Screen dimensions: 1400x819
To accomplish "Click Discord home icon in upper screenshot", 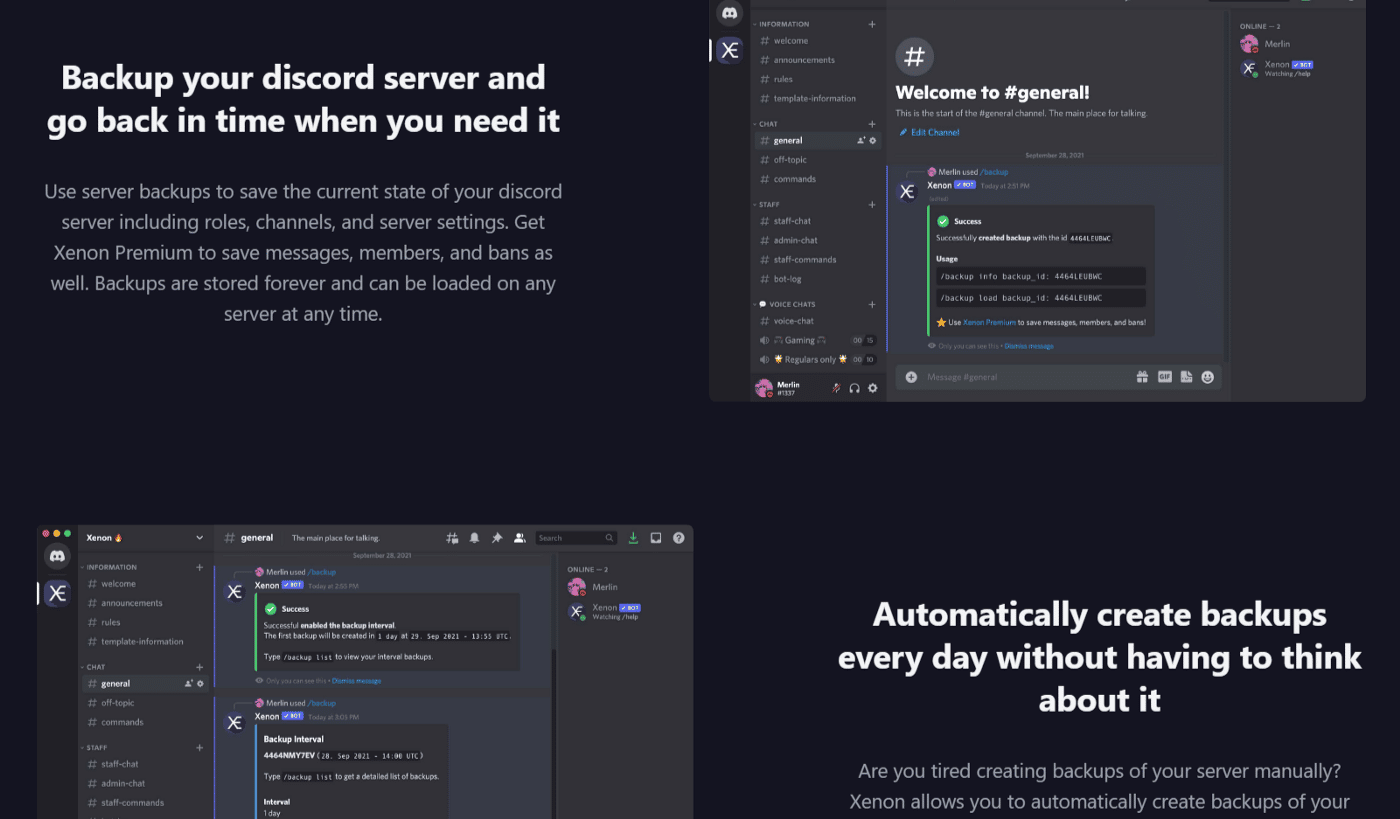I will 730,13.
